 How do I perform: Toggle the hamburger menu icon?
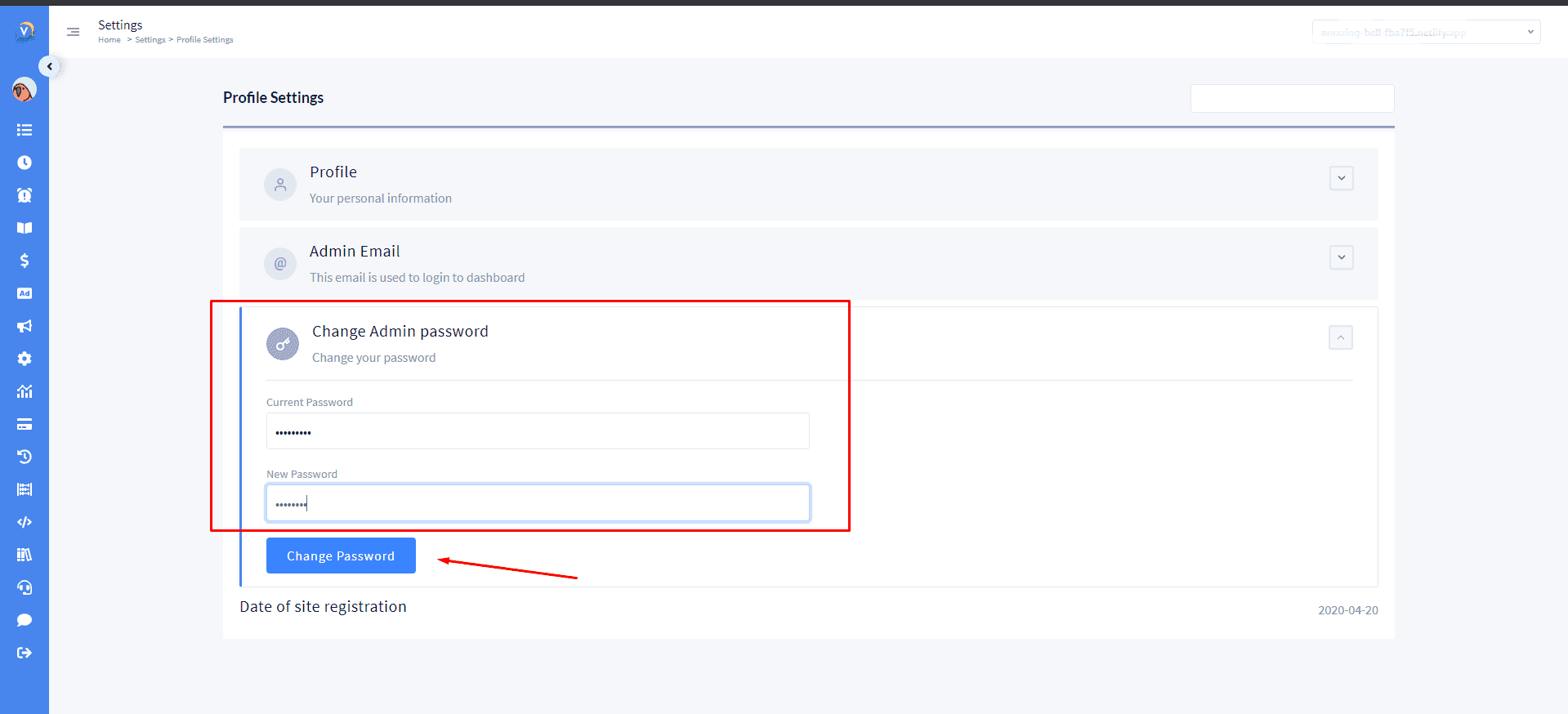[x=74, y=32]
